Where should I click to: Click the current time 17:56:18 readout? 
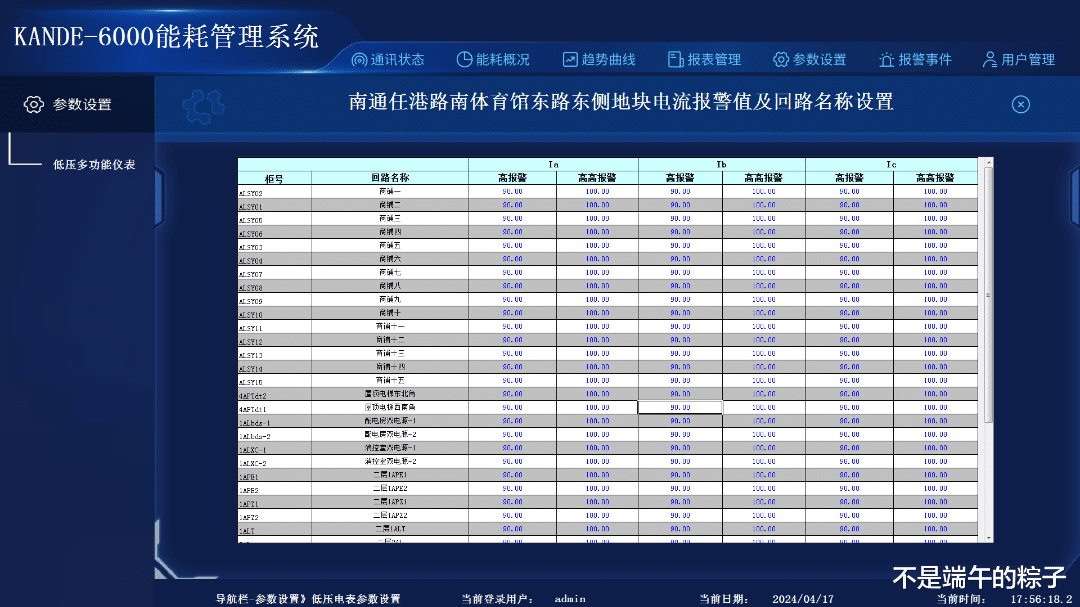(1042, 599)
